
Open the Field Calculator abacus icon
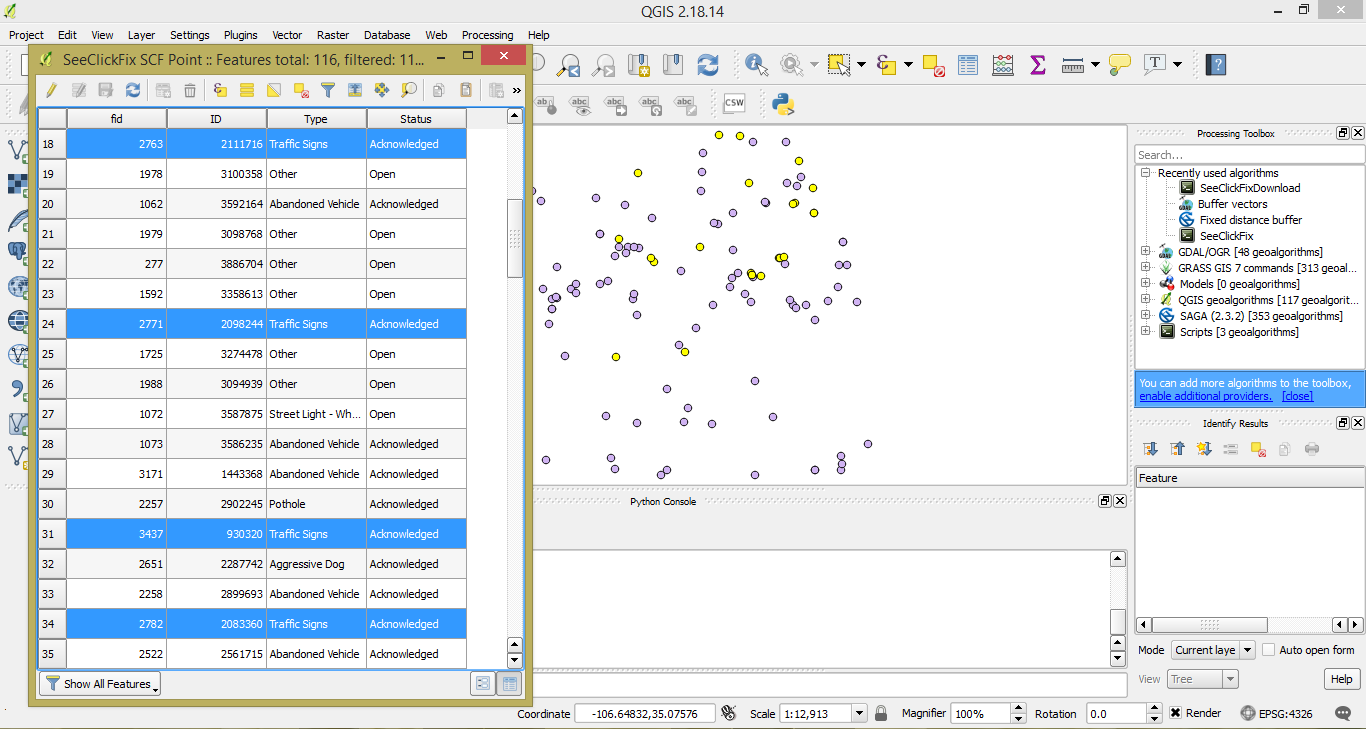1002,65
